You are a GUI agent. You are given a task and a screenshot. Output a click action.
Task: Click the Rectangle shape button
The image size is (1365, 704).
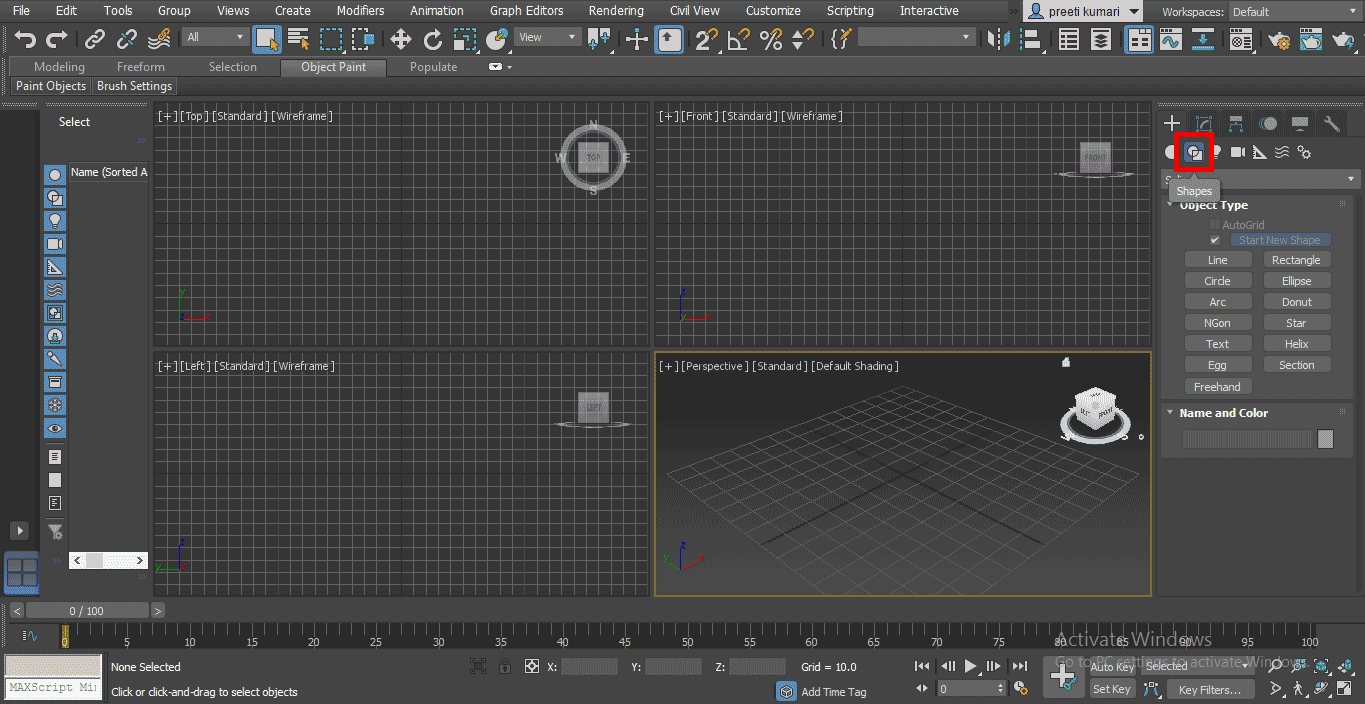click(1296, 259)
